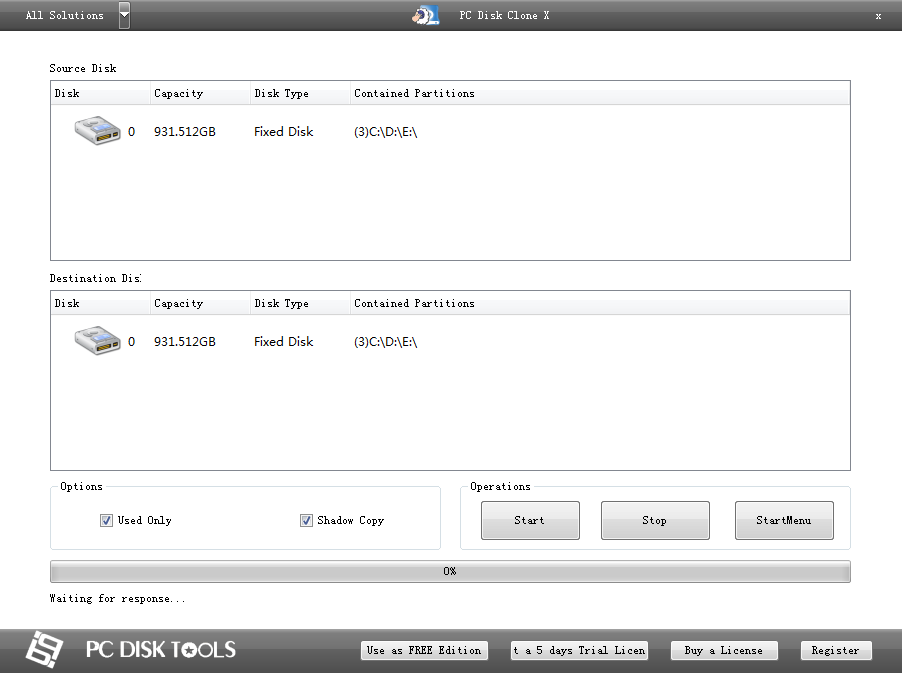Click destination Contained Partitions column header
This screenshot has width=902, height=673.
[599, 303]
